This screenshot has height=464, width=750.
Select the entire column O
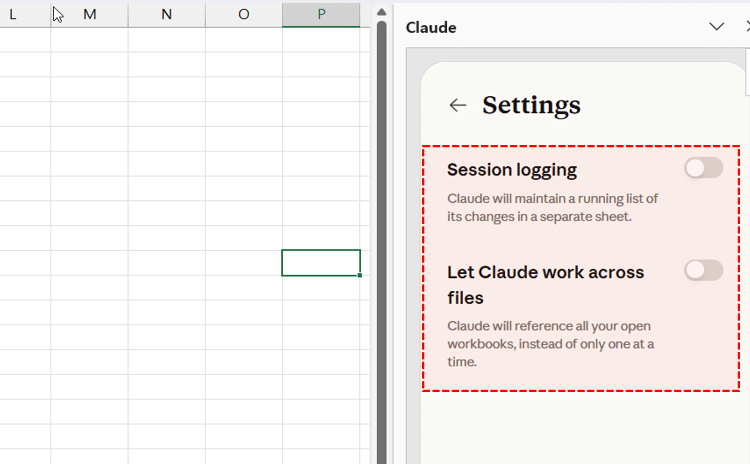point(244,14)
